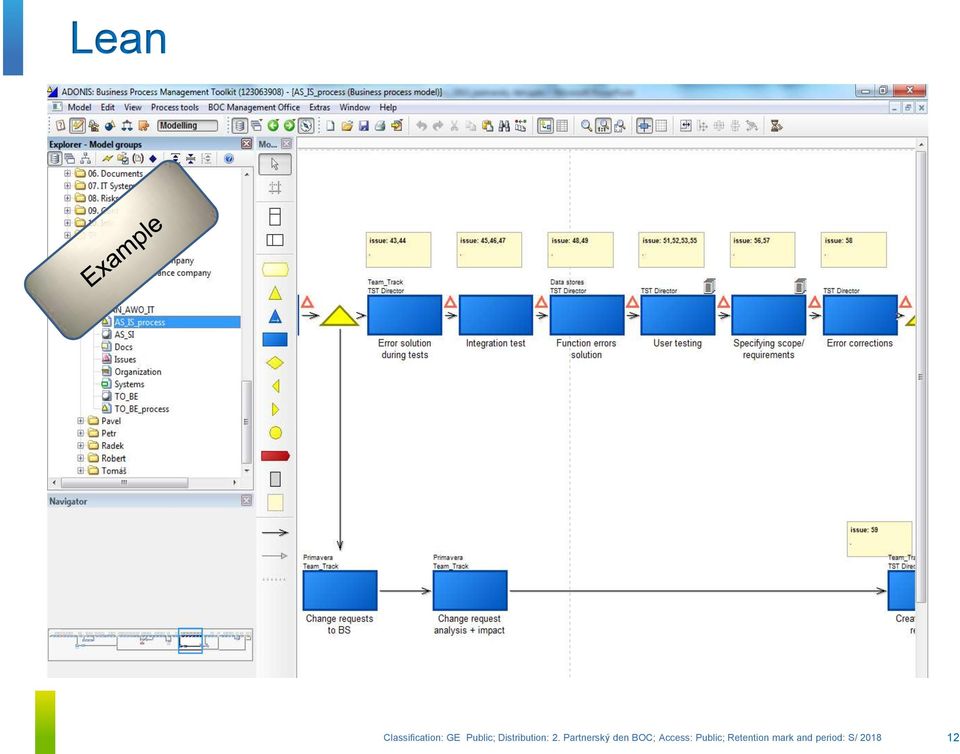Click the Open folder toolbar icon
The height and width of the screenshot is (754, 960).
[347, 126]
